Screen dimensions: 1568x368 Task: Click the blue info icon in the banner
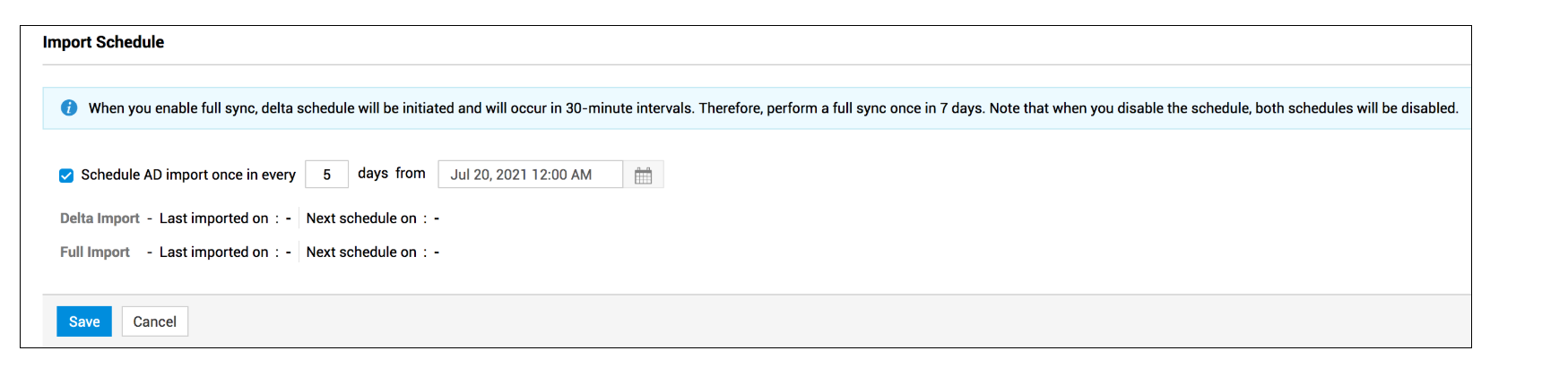pos(69,108)
